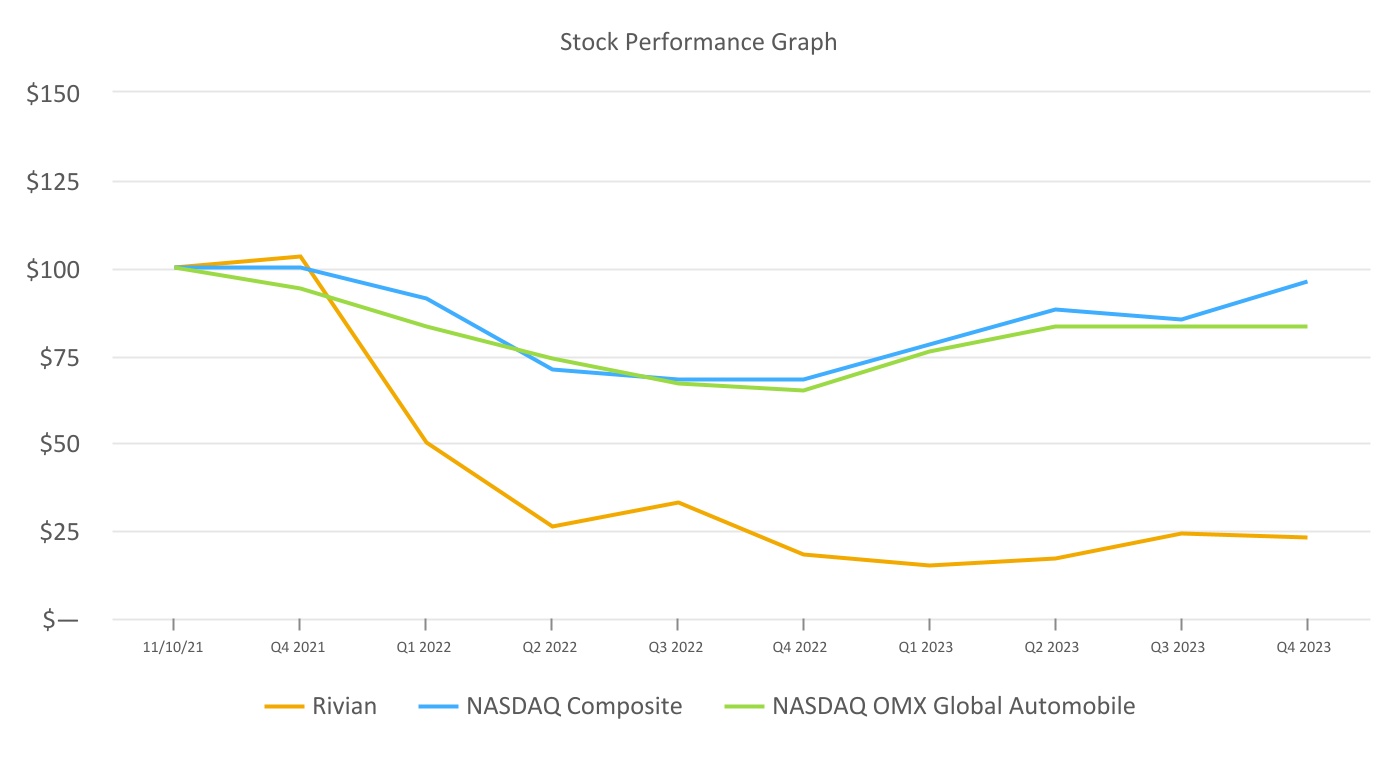The width and height of the screenshot is (1400, 760).
Task: Select the Q3 2022 axis label
Action: pyautogui.click(x=677, y=648)
